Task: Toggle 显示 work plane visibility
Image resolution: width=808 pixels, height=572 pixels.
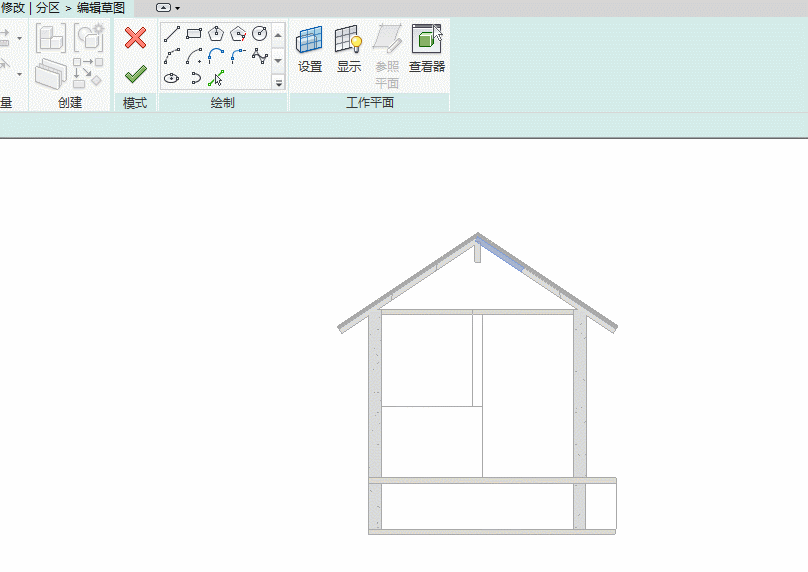Action: [348, 49]
